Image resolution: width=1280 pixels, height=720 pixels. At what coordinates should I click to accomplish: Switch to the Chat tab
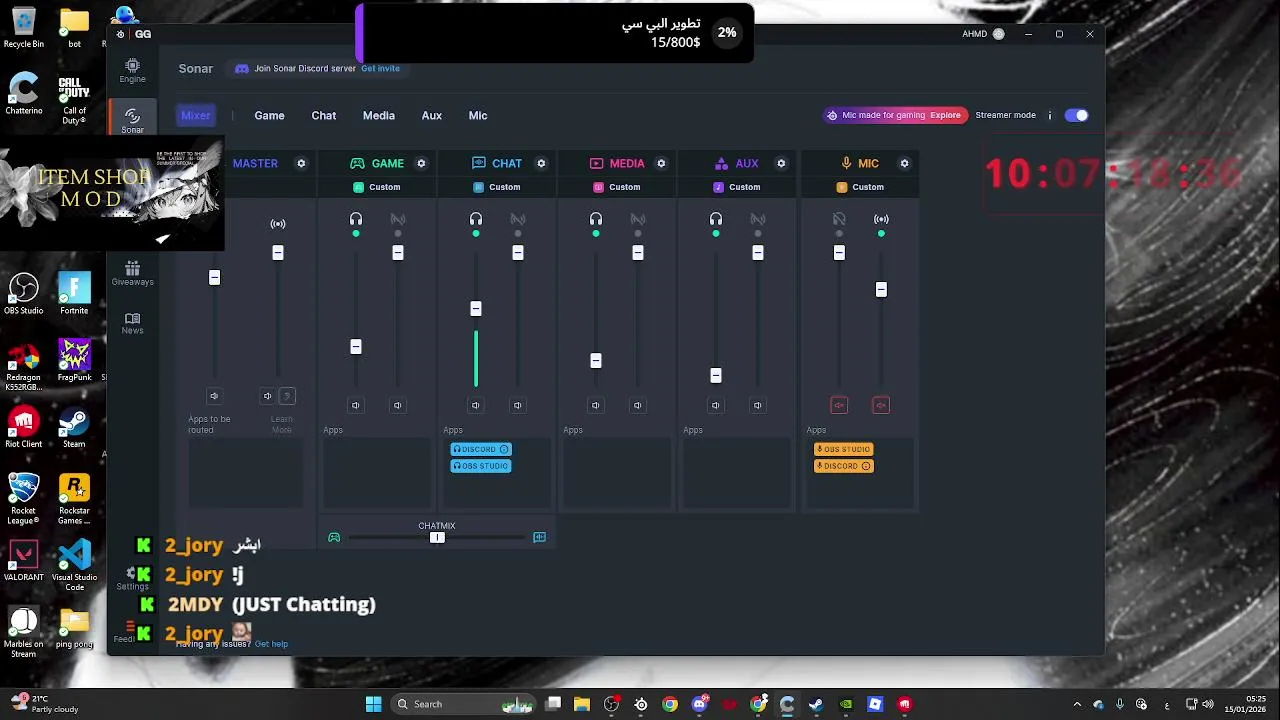coord(324,115)
